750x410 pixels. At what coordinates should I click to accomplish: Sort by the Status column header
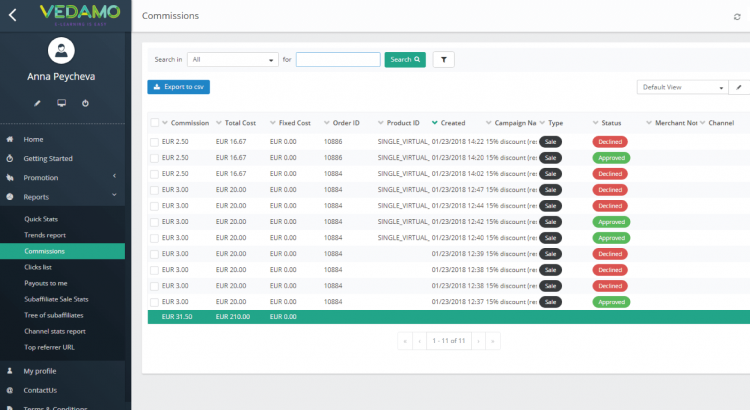coord(611,123)
